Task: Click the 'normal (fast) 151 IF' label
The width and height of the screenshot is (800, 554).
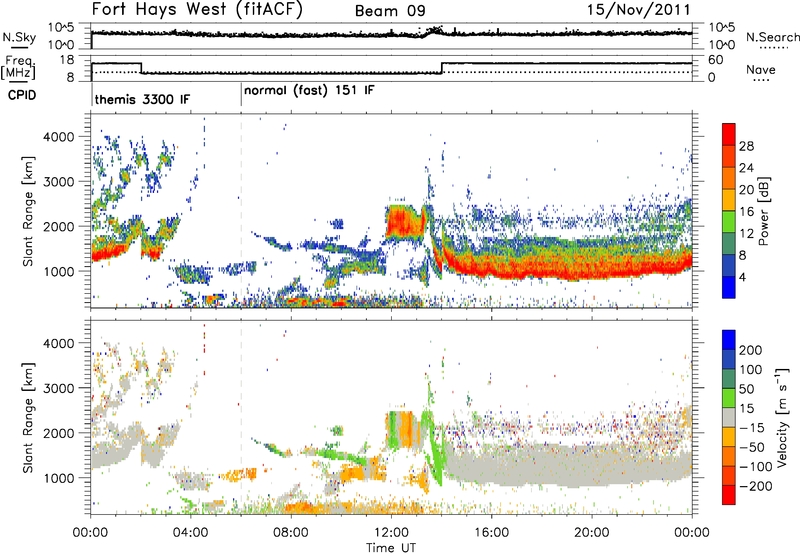Action: pos(309,91)
